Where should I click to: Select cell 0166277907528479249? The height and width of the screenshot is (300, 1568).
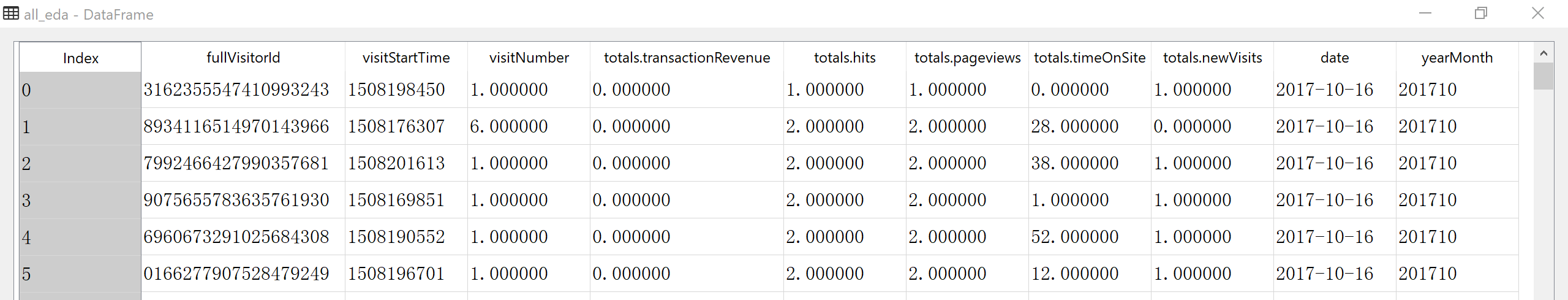(x=243, y=274)
